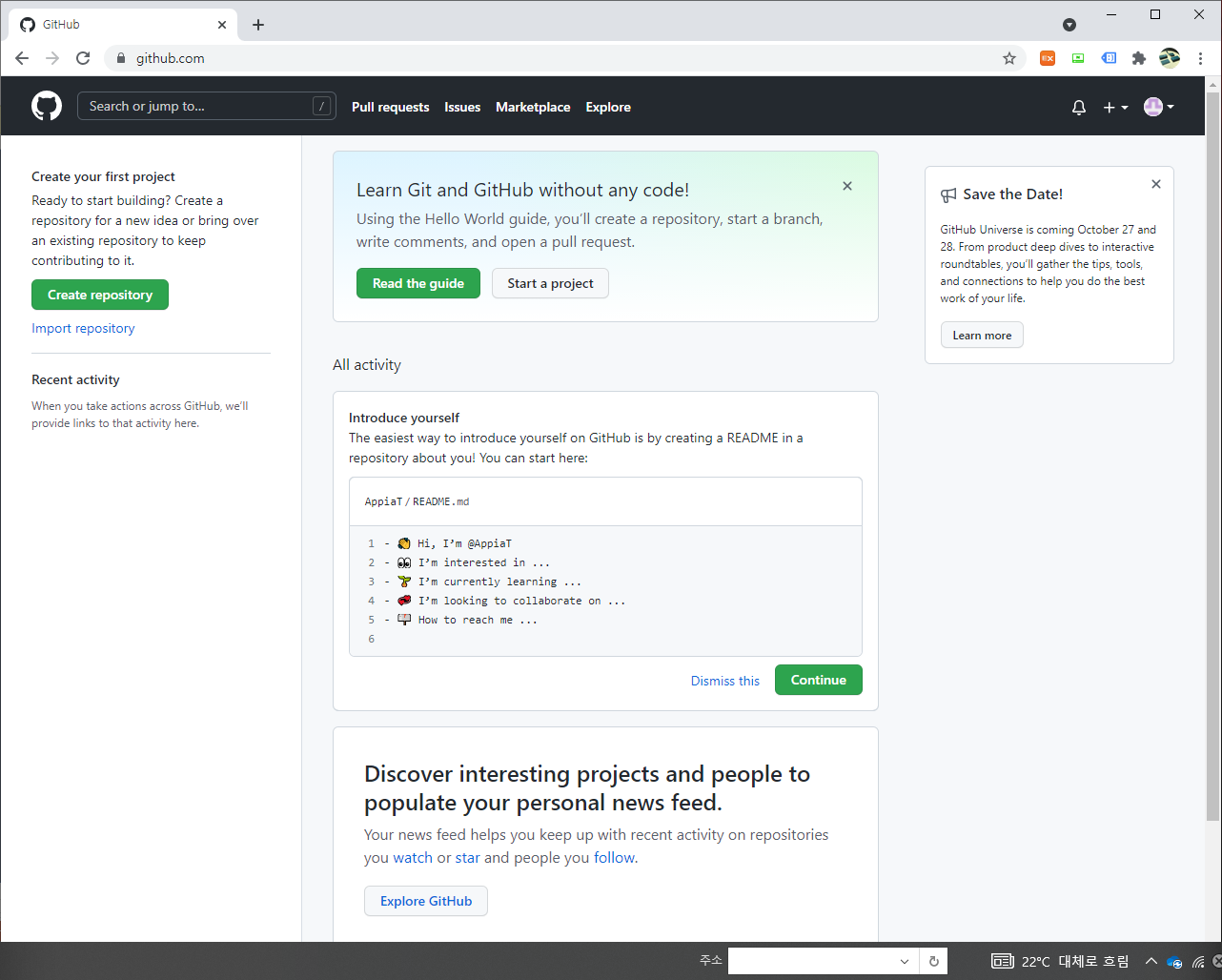Follow the Import repository link
The height and width of the screenshot is (980, 1222).
point(83,328)
